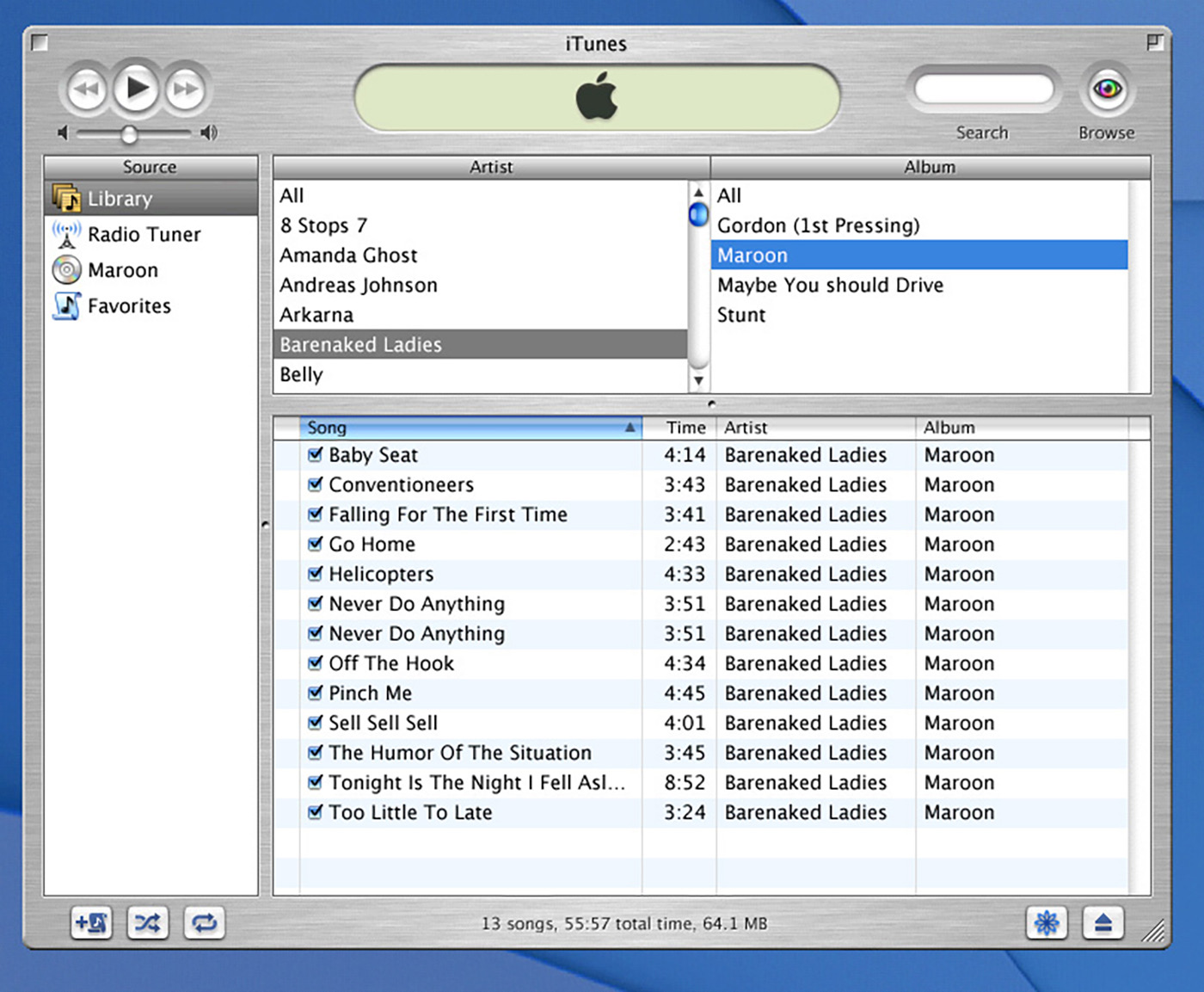Click the Library icon in Source
Screen dimensions: 1204x992
(x=67, y=198)
